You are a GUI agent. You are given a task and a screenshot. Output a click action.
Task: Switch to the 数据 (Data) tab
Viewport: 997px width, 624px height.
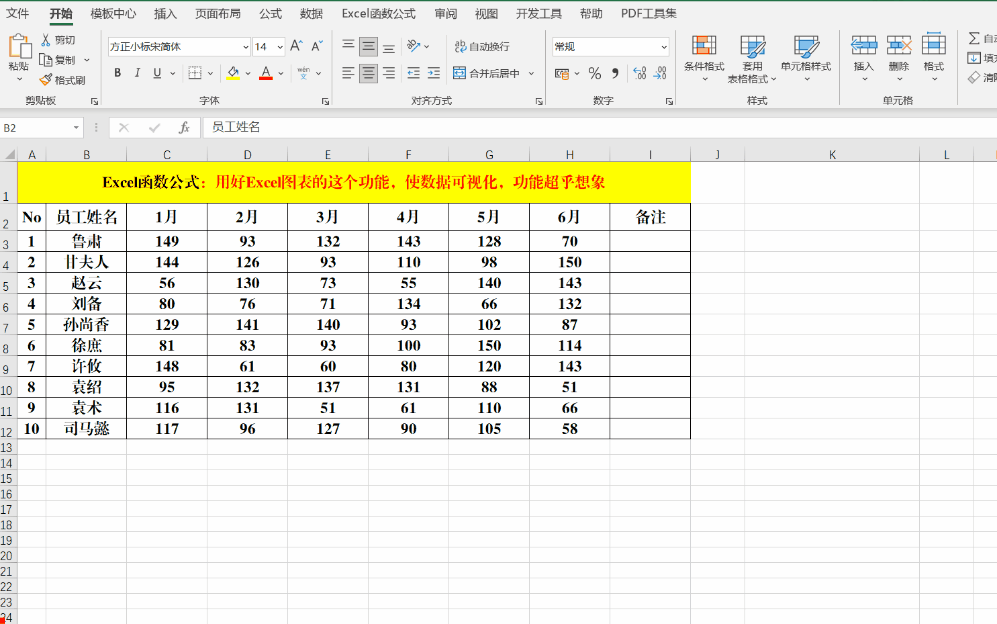(311, 13)
